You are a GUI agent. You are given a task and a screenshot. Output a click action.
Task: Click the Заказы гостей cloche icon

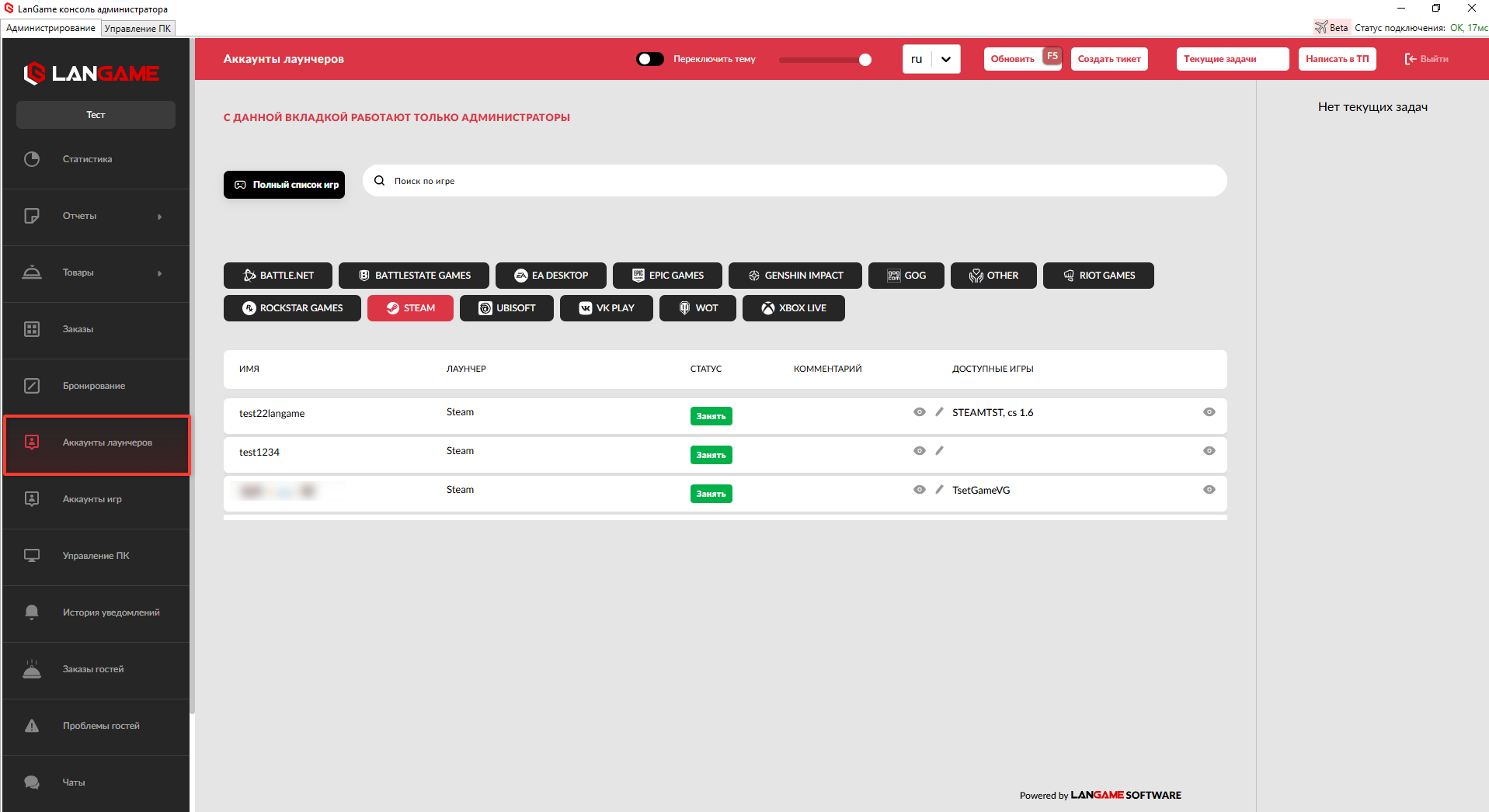(x=32, y=669)
